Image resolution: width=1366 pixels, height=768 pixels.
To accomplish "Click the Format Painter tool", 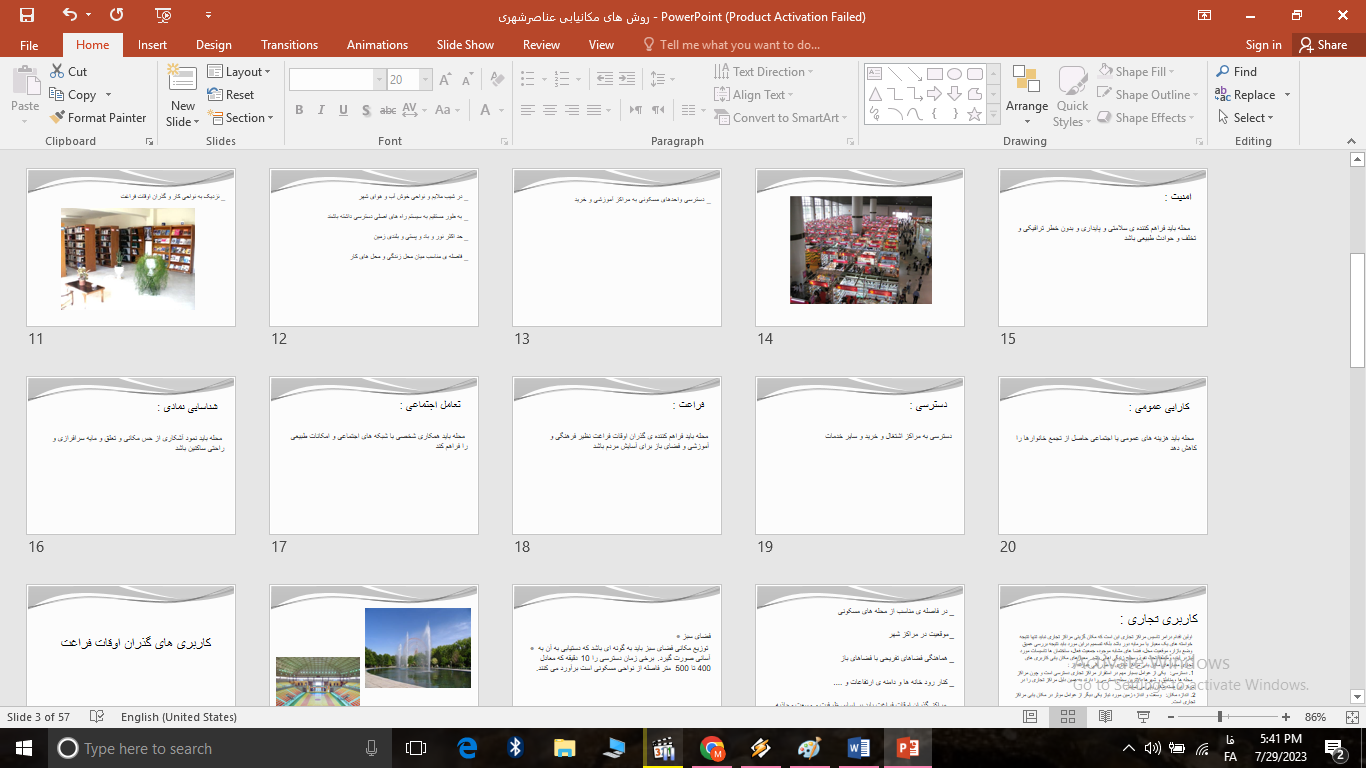I will point(98,118).
